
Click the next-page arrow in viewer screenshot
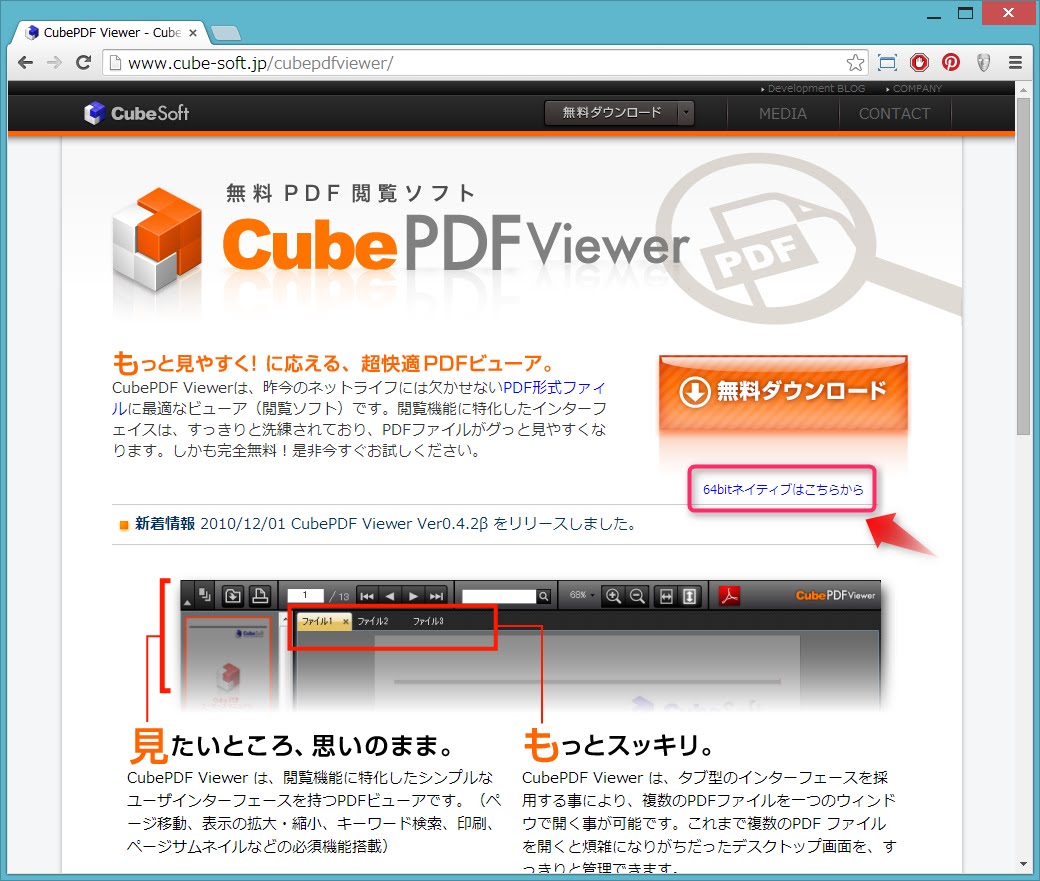pos(413,596)
